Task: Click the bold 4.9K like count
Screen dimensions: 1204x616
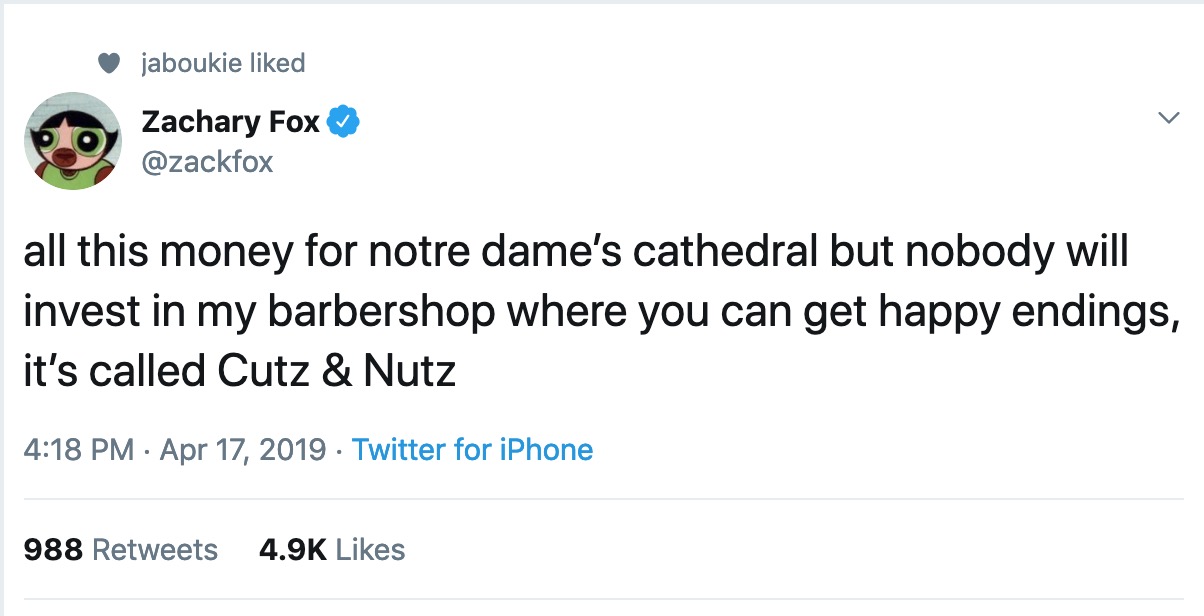Action: (x=292, y=550)
